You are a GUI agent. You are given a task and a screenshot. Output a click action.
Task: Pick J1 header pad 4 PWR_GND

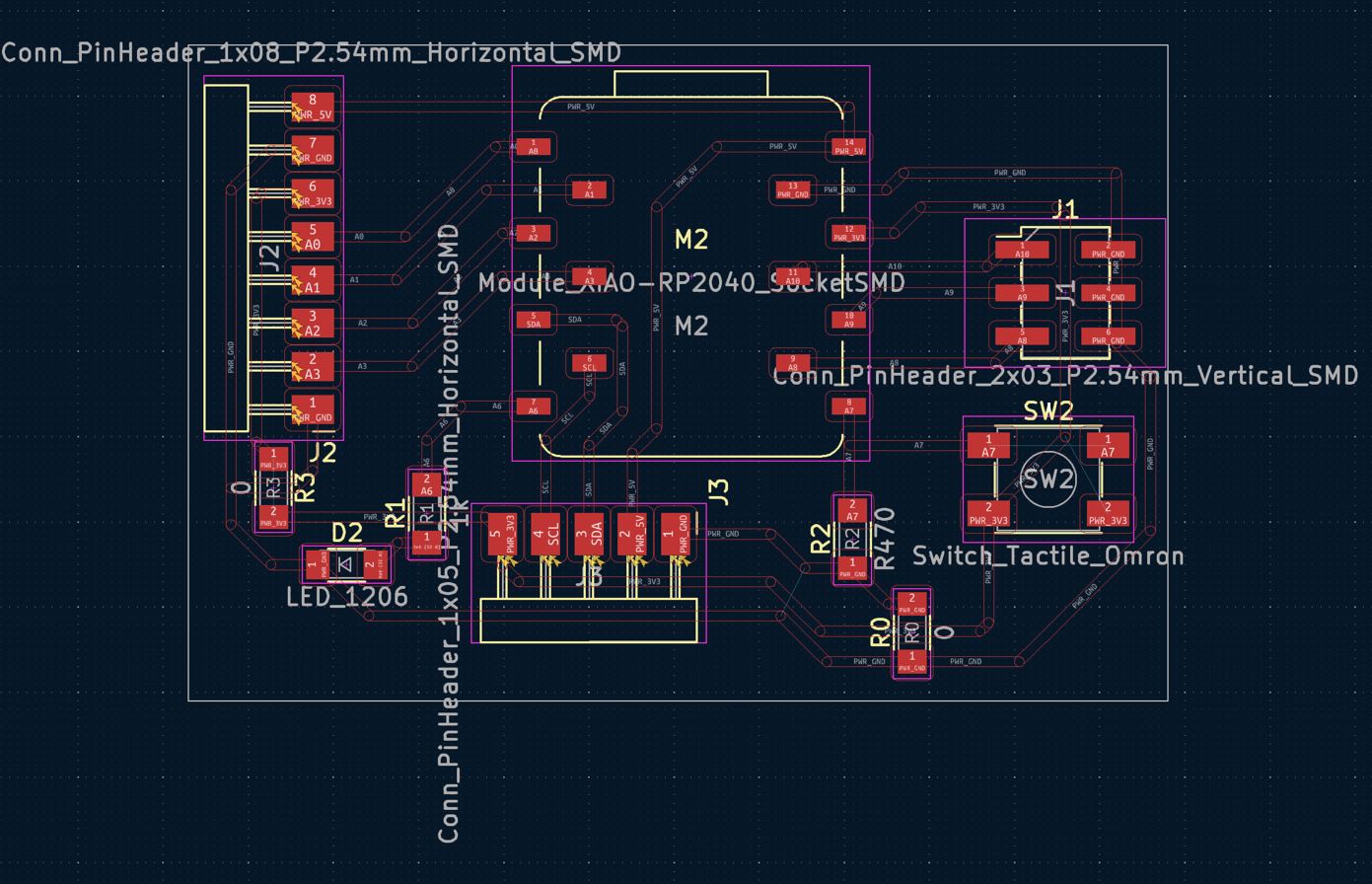coord(1108,293)
